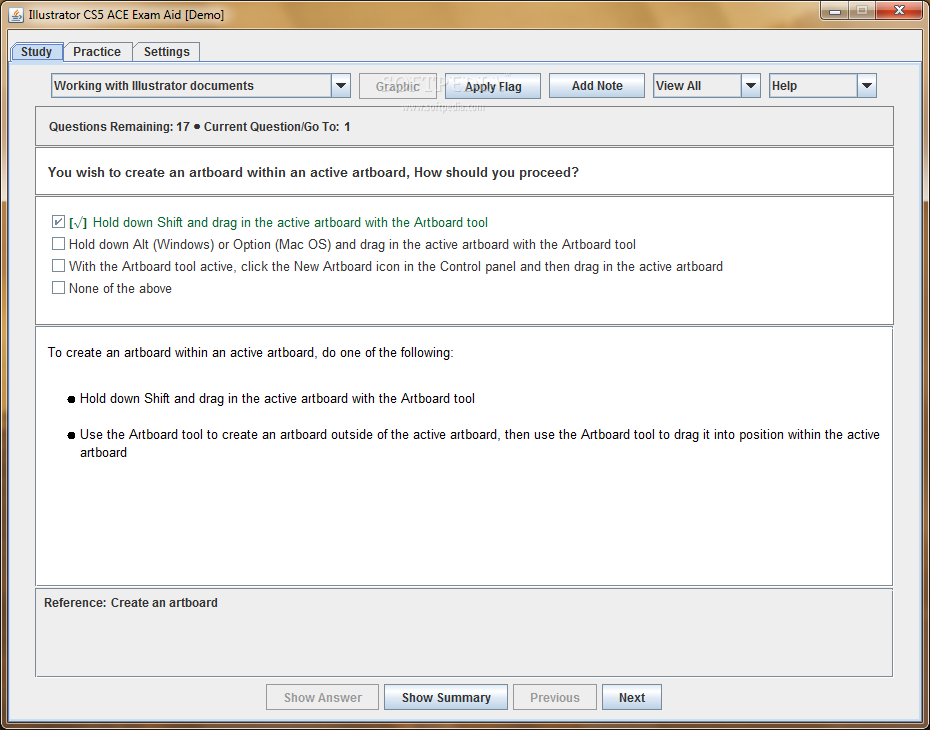Go to the Next question
The height and width of the screenshot is (730, 930).
pos(632,697)
